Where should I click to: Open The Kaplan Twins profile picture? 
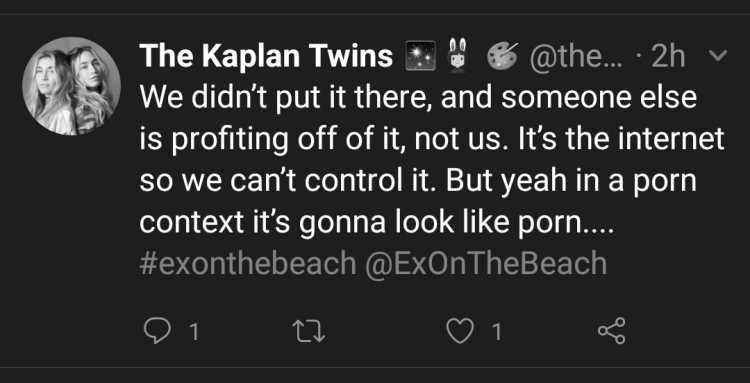(71, 86)
